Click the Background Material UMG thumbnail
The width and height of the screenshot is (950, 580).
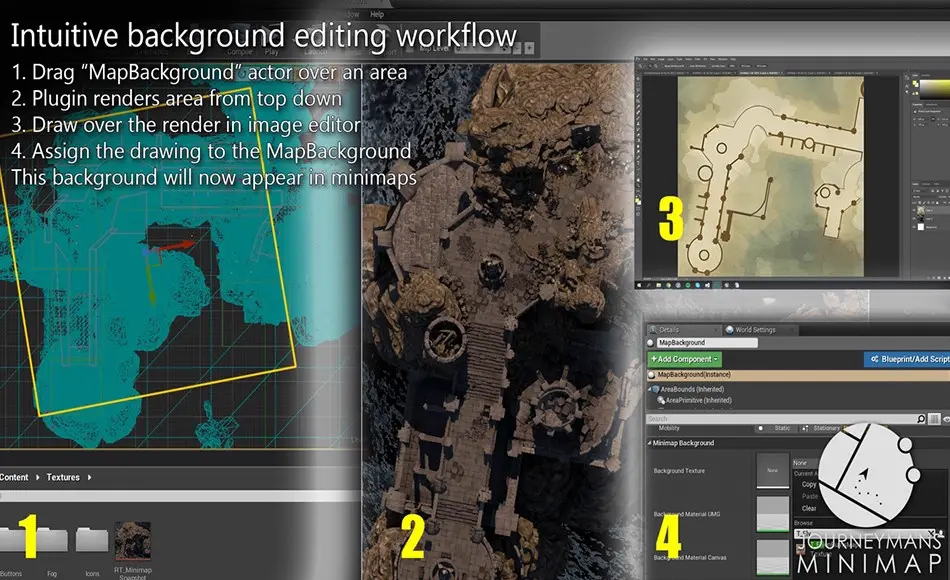772,514
